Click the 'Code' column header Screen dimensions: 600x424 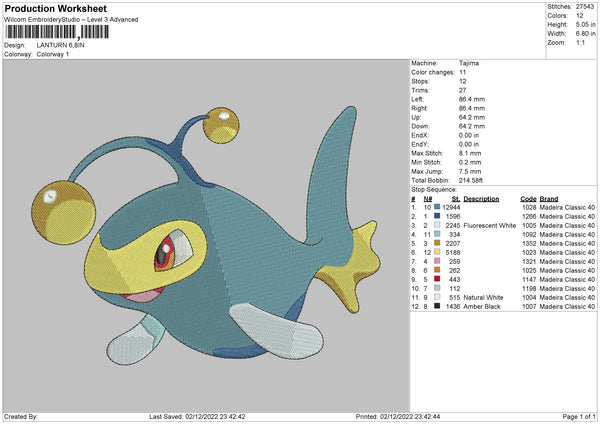pyautogui.click(x=528, y=199)
